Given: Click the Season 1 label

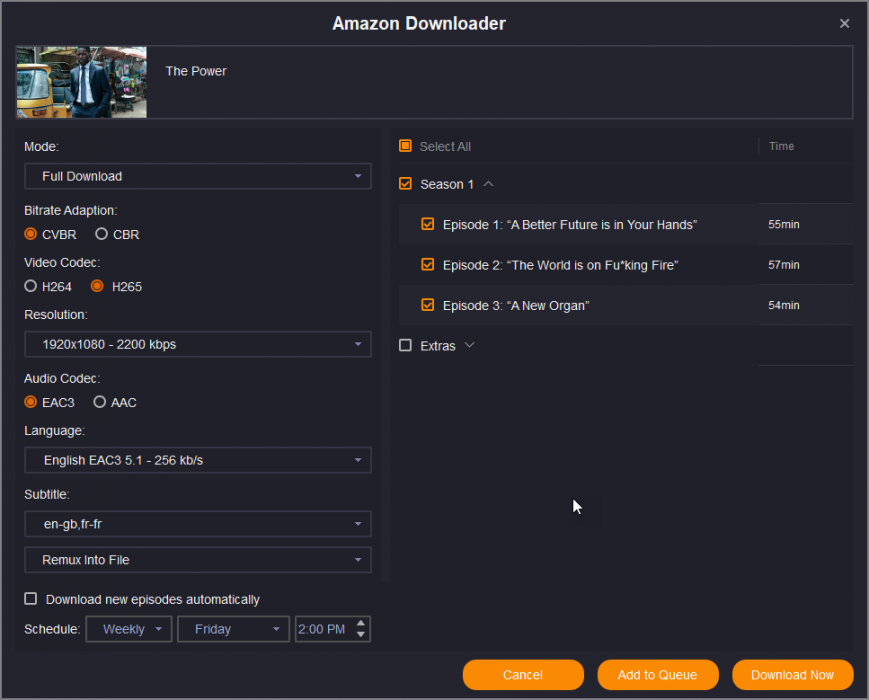Looking at the screenshot, I should pos(447,184).
